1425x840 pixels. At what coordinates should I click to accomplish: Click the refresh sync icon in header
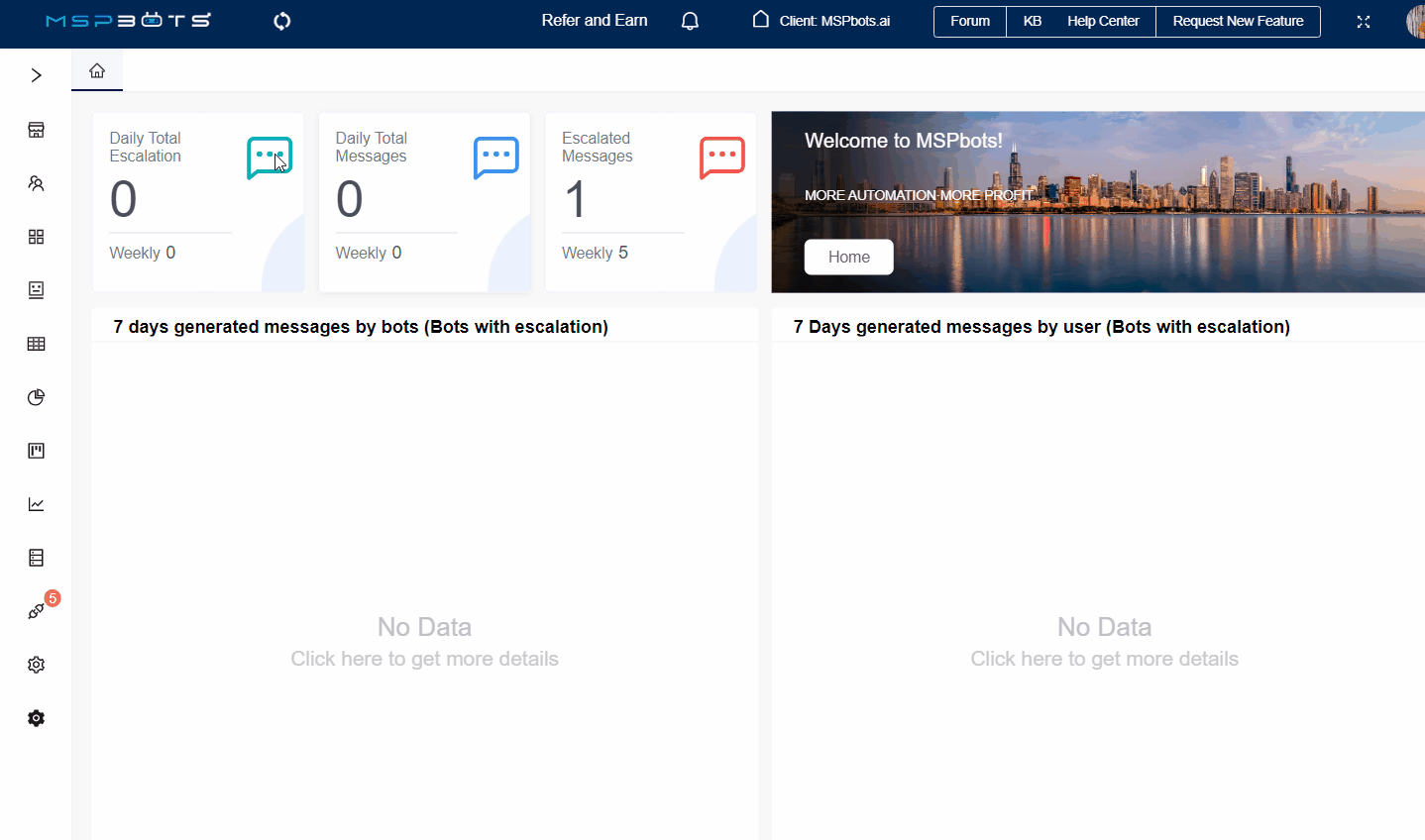pos(282,21)
